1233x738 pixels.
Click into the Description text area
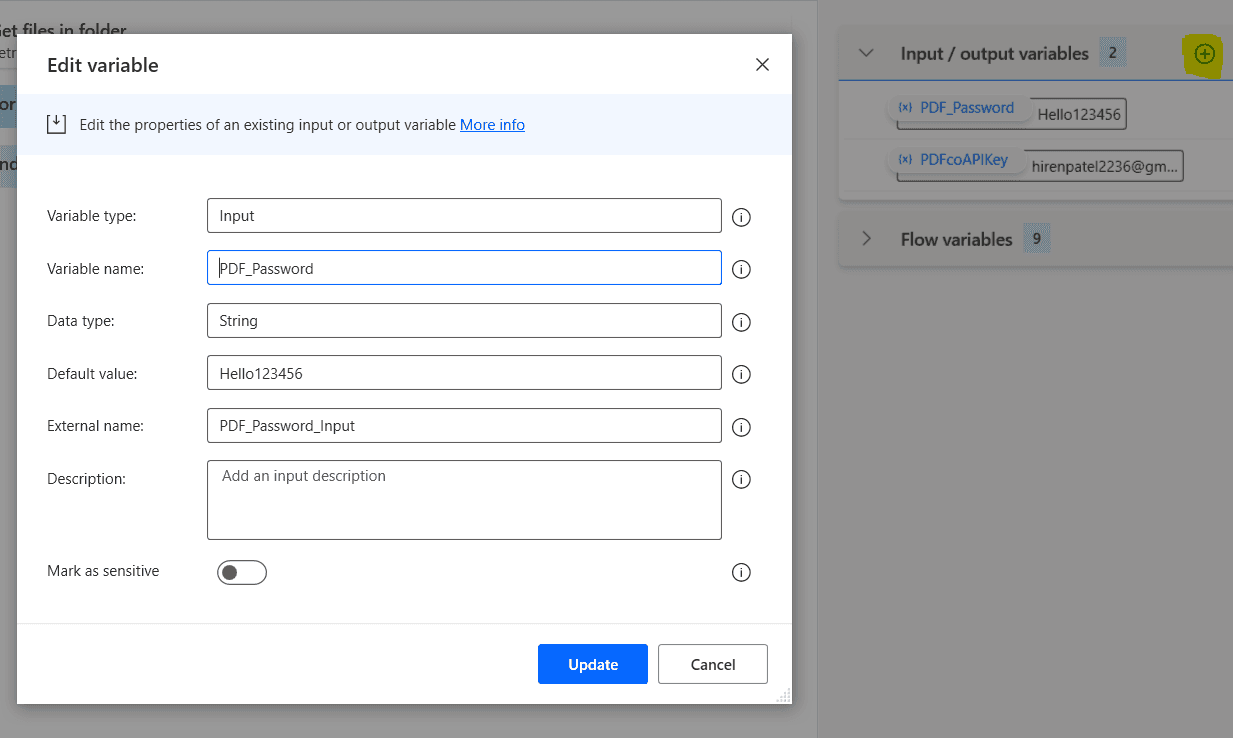point(464,500)
